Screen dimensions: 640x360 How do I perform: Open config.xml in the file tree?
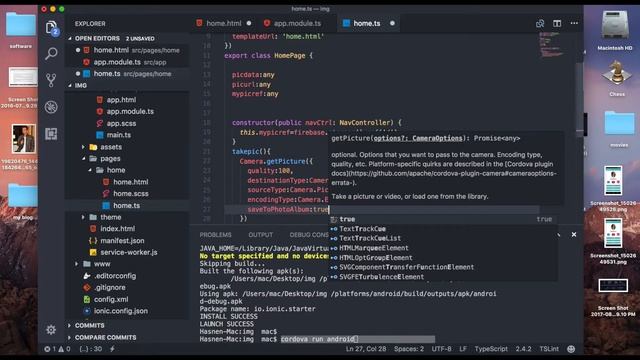point(111,299)
